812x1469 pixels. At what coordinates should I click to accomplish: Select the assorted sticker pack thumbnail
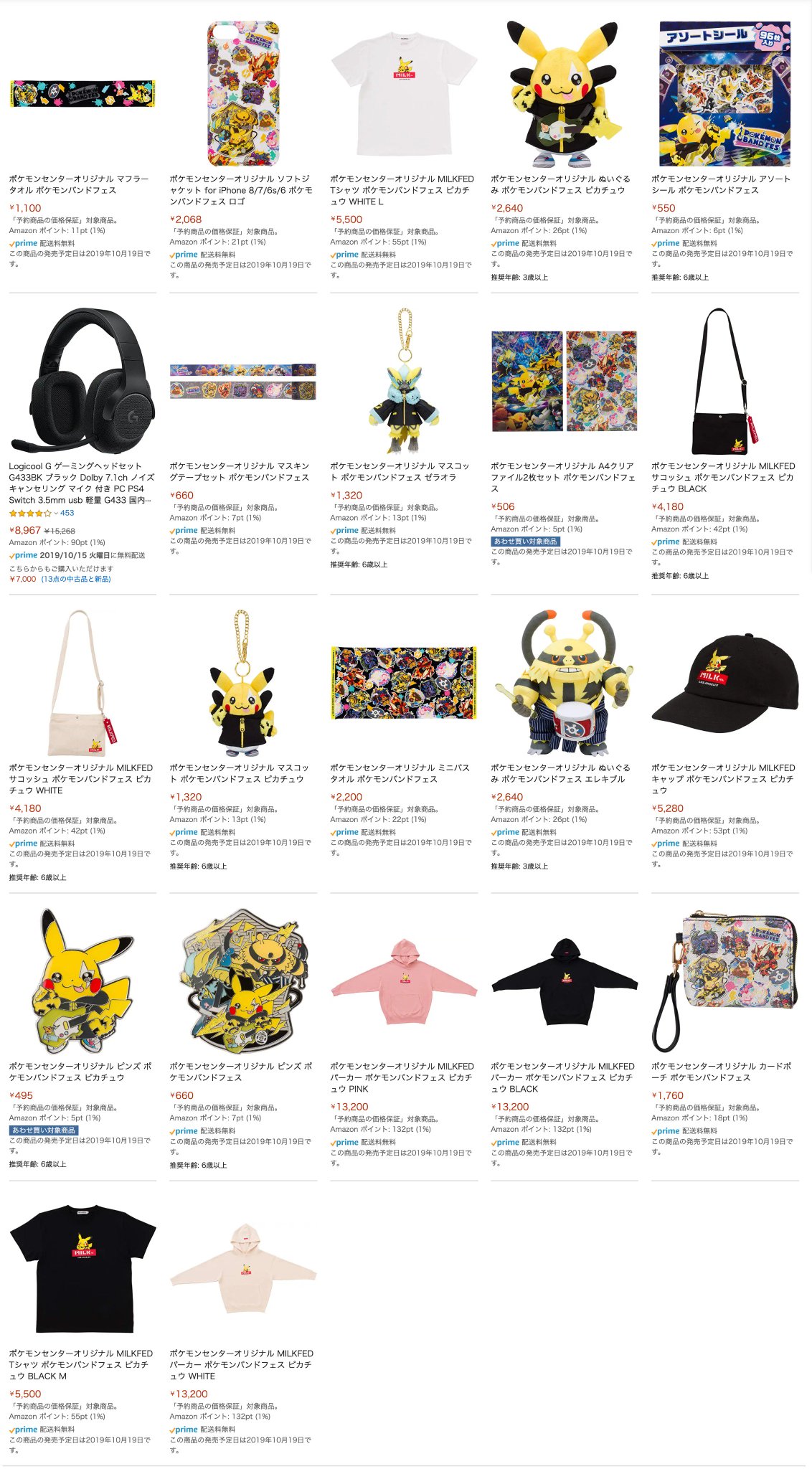point(724,93)
